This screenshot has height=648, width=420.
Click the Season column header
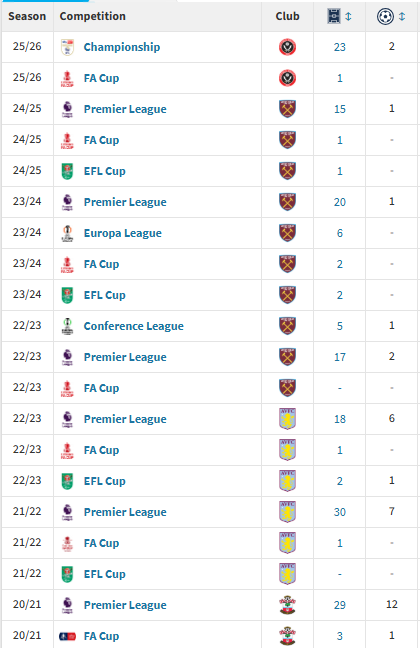(27, 17)
